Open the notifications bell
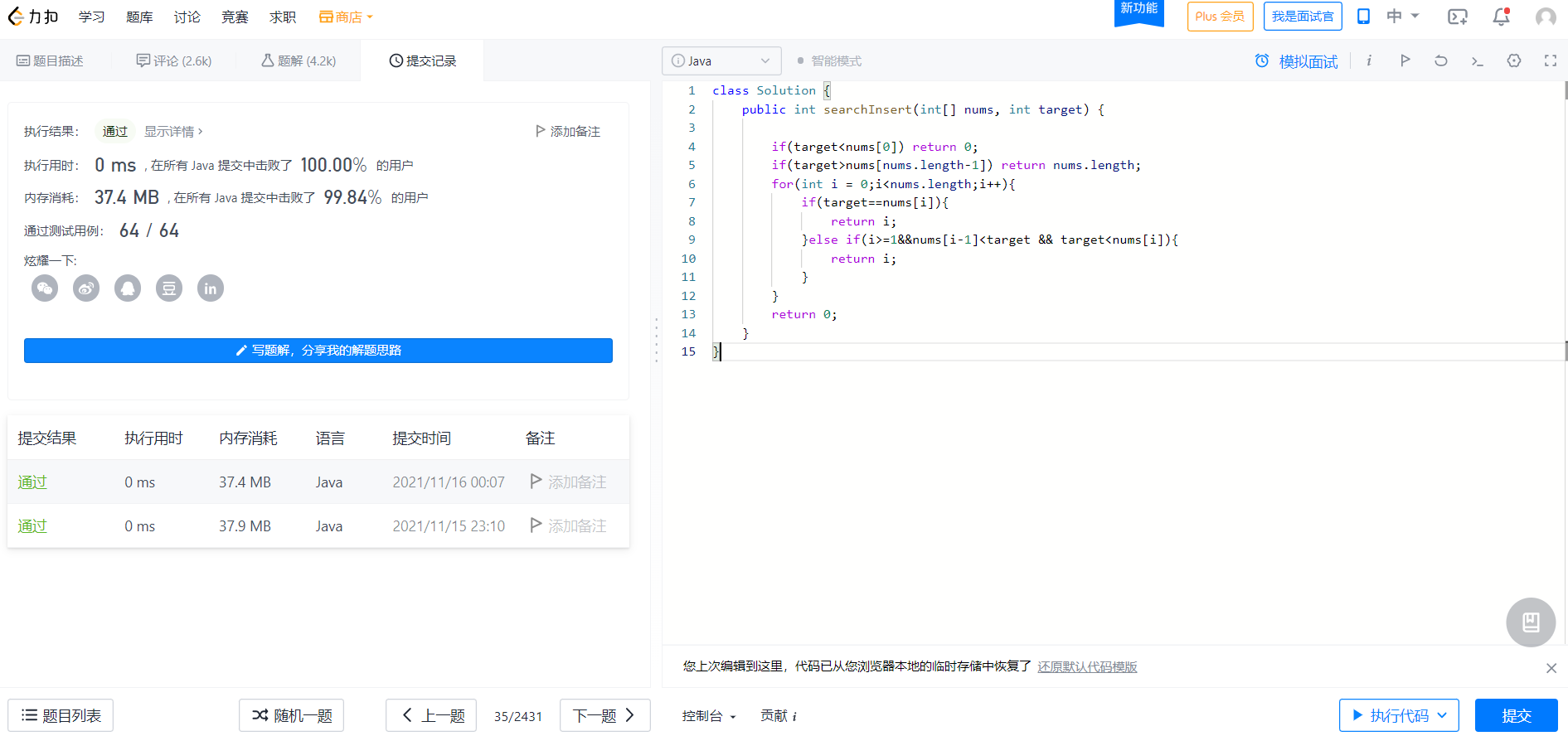Viewport: 1568px width, 736px height. point(1501,17)
